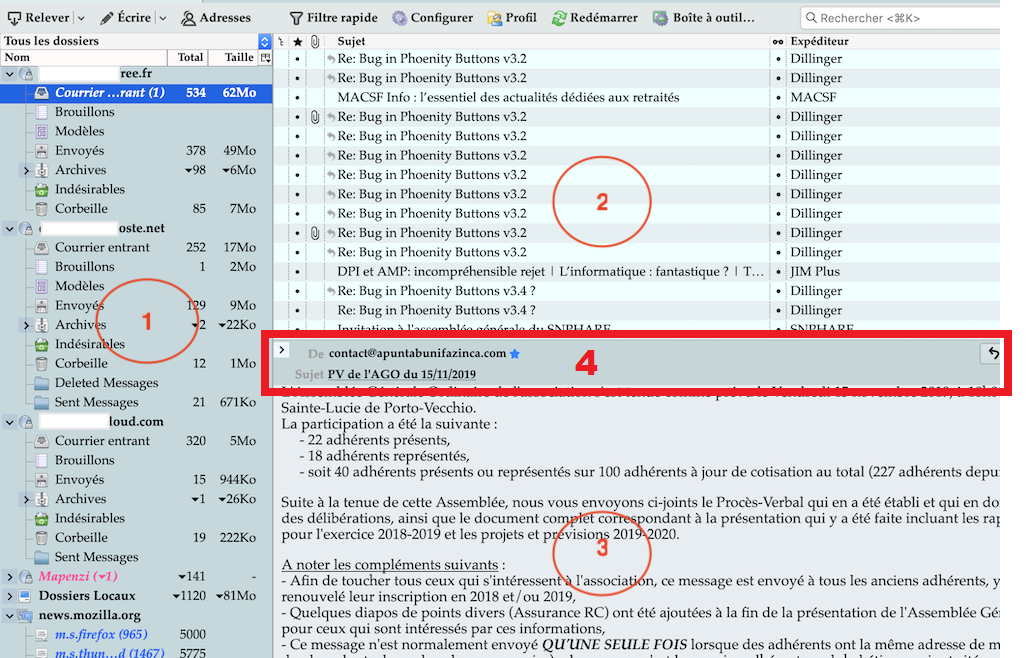Open the MACSF Info message row

(637, 97)
